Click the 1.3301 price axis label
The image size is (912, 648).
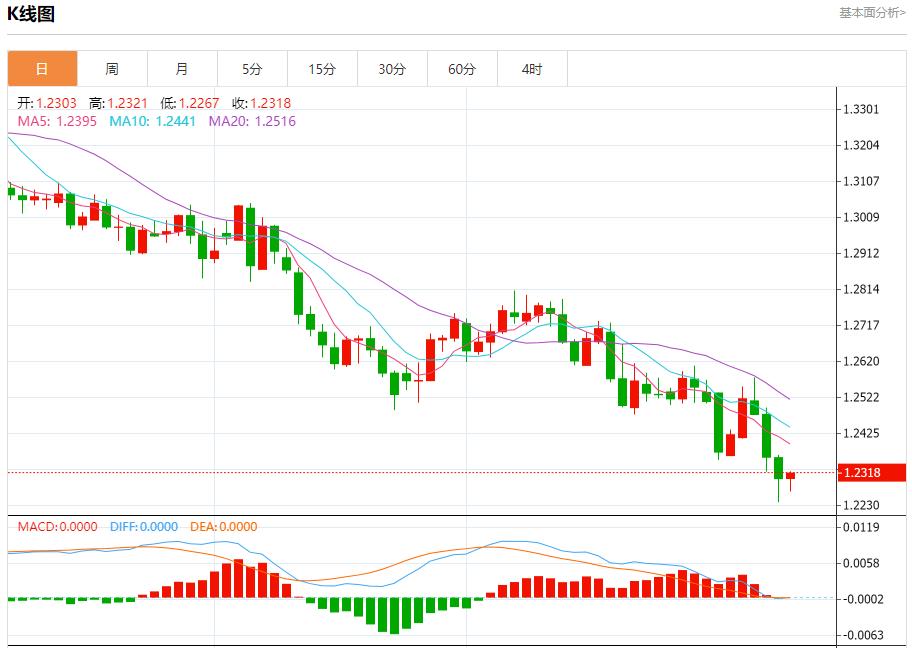[x=860, y=109]
